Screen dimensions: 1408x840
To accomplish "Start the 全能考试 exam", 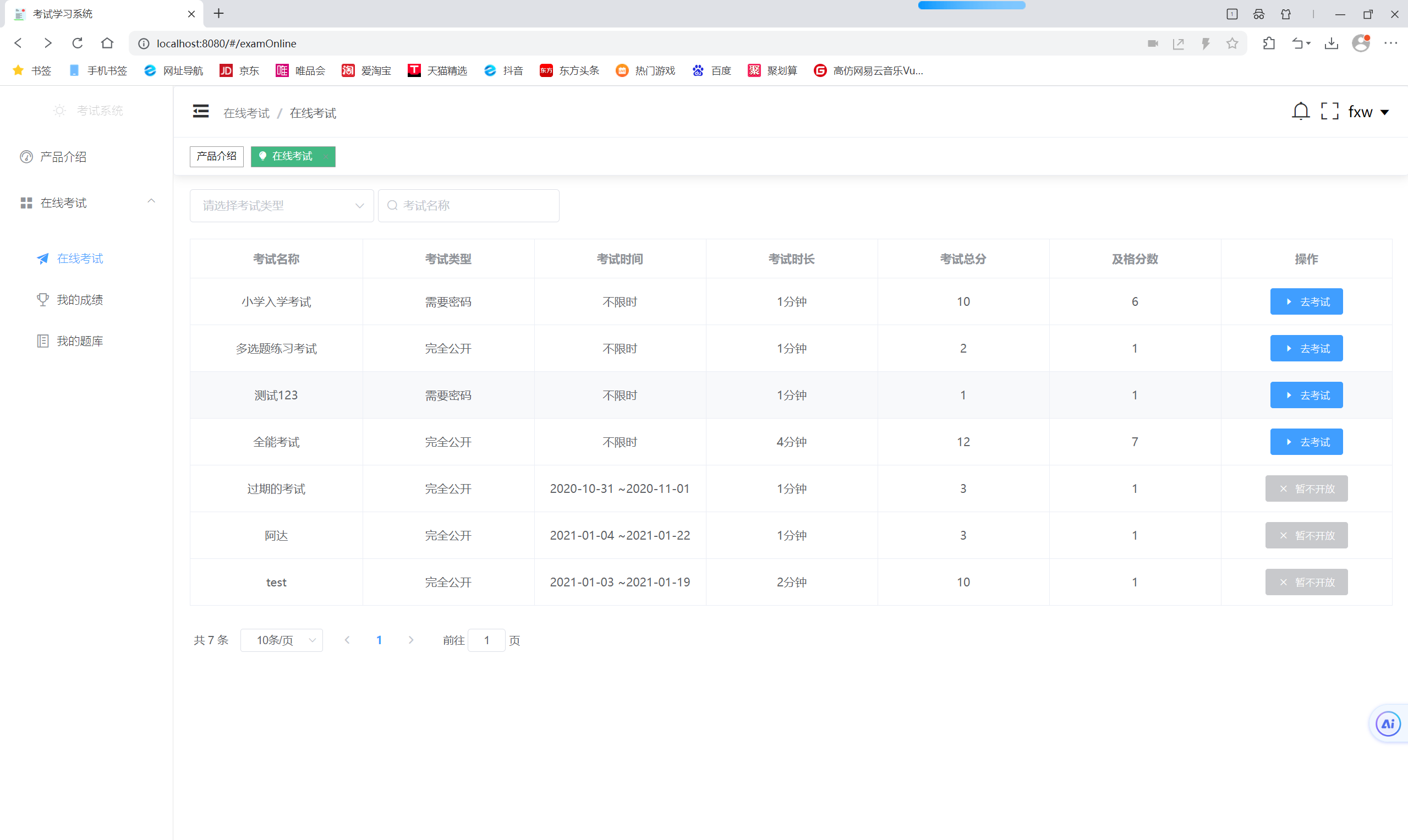I will coord(1306,442).
